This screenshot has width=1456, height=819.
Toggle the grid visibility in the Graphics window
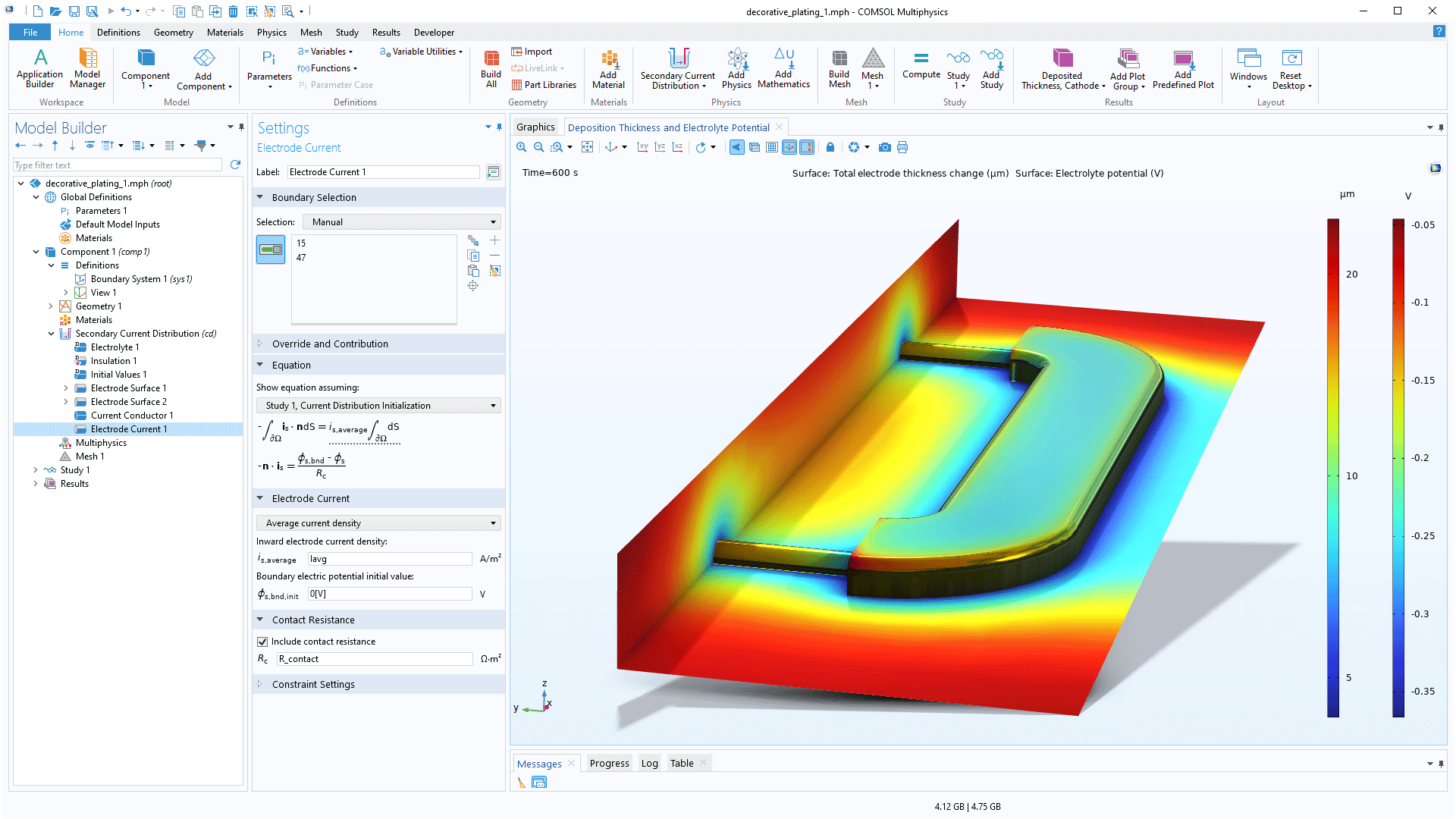pos(772,146)
